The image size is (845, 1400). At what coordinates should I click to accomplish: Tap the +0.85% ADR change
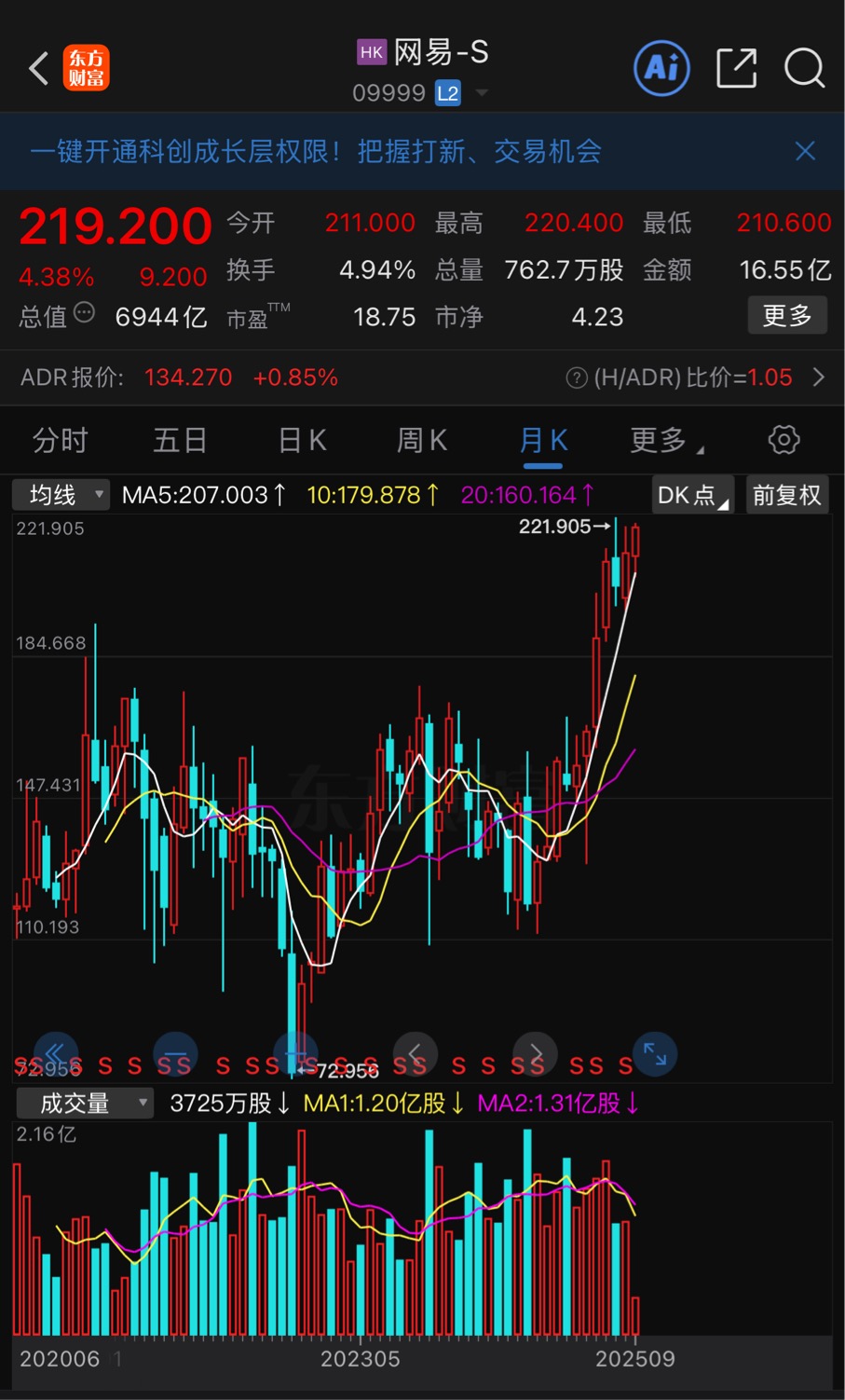pyautogui.click(x=295, y=377)
